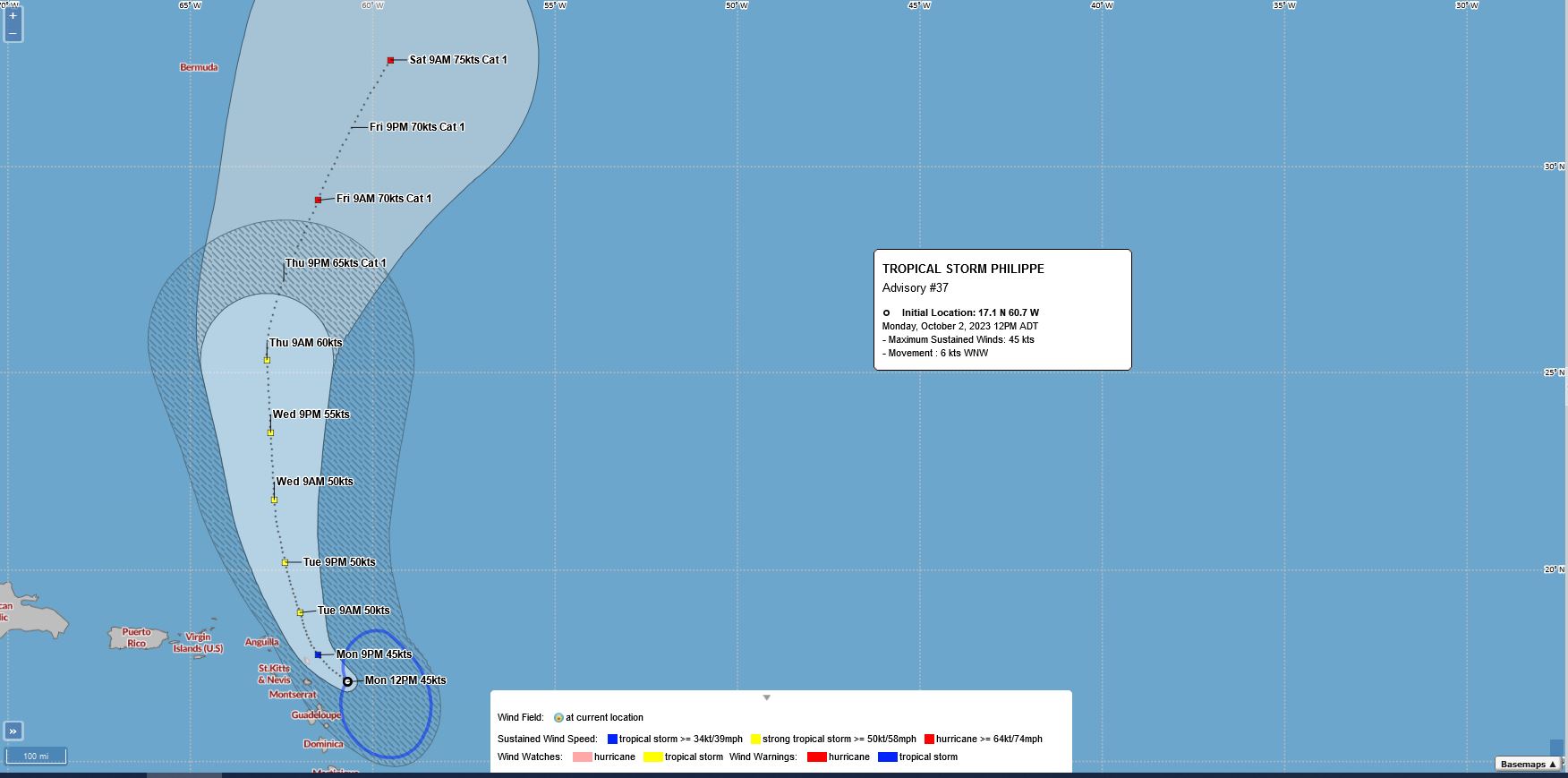Click 'Advisory #37' in the popup

[915, 288]
